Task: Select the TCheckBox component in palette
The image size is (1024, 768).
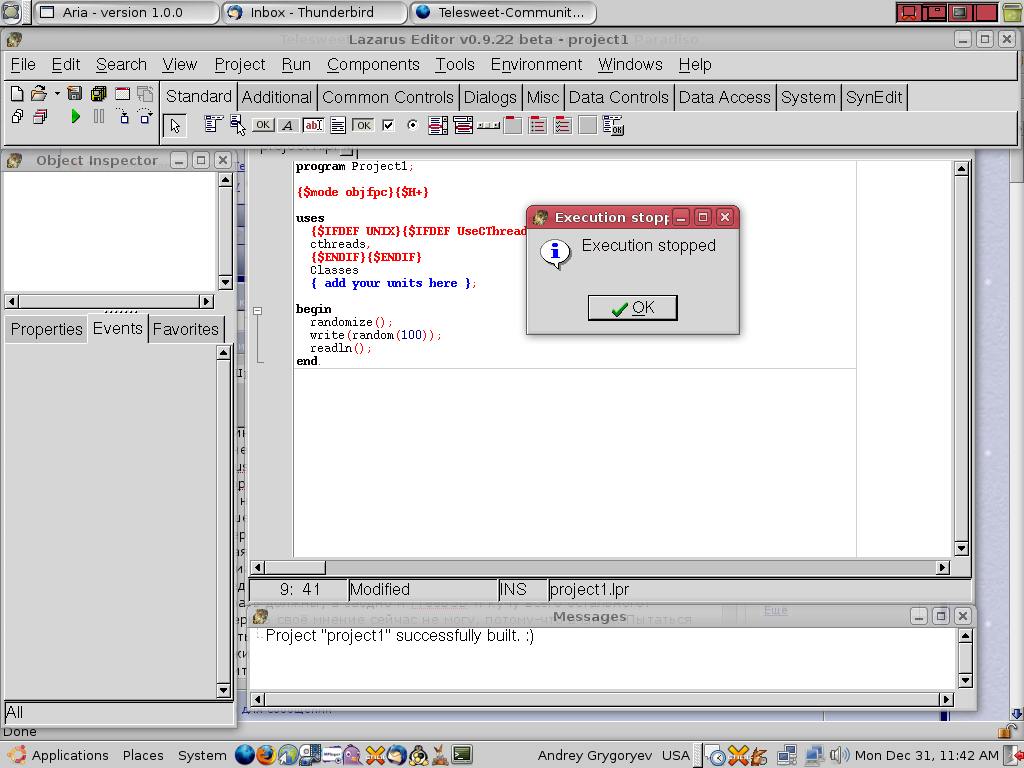Action: 388,125
